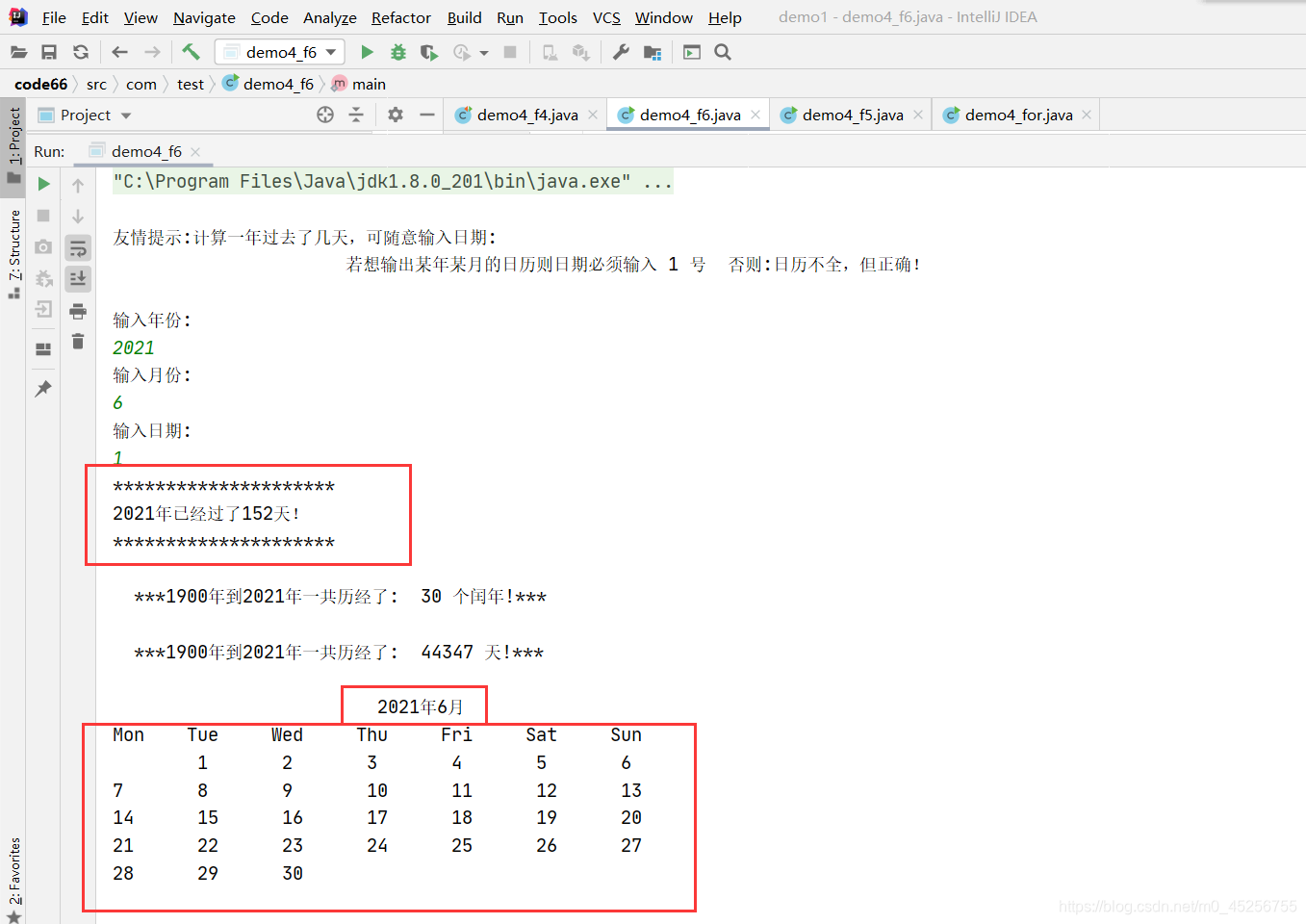This screenshot has height=924, width=1306.
Task: Close the demo4_f6 Run tab
Action: coord(195,152)
